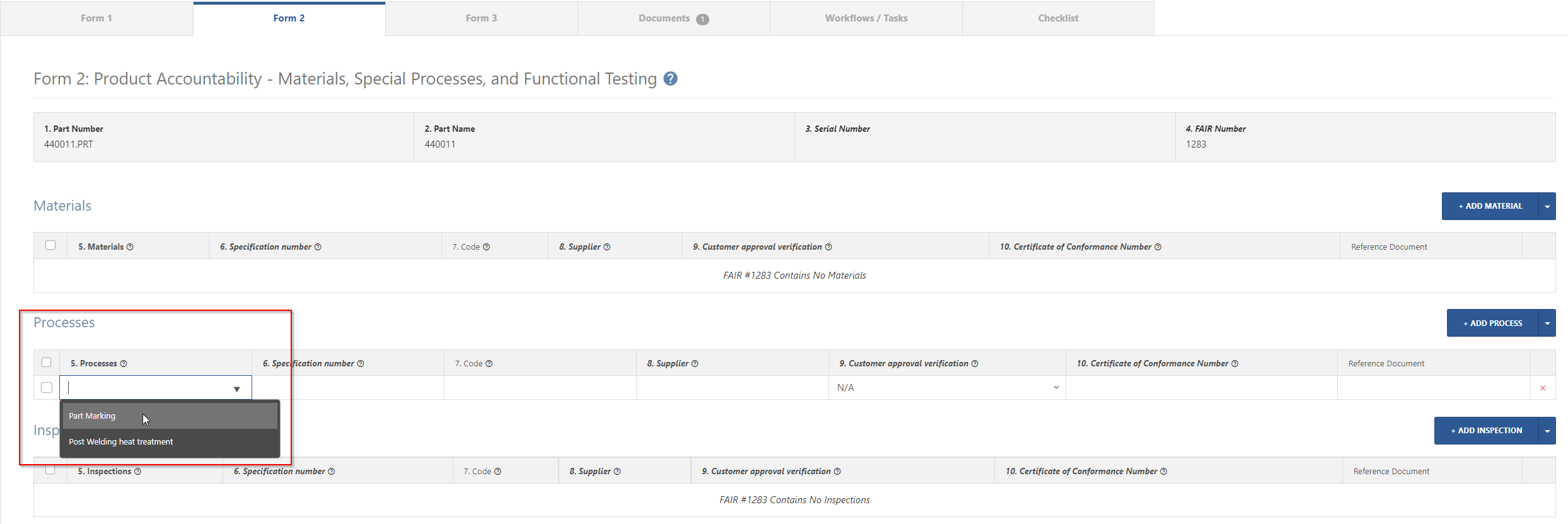
Task: Click help icon for Processes Customer approval verification
Action: click(x=975, y=364)
